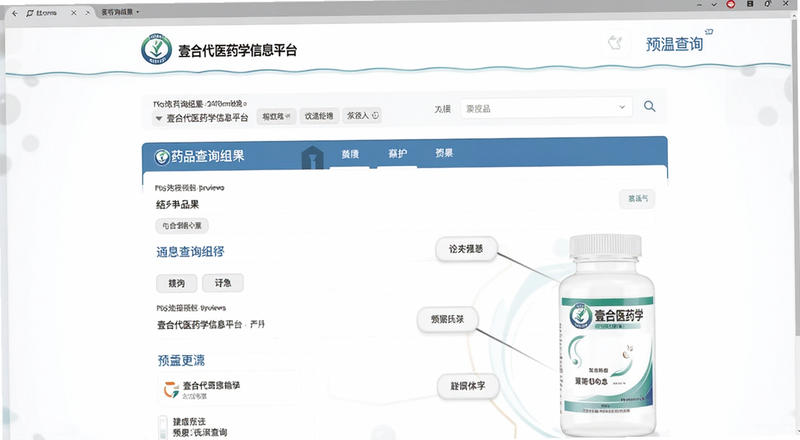Open the second tab in the blue panel header
Image resolution: width=800 pixels, height=440 pixels.
pyautogui.click(x=397, y=154)
